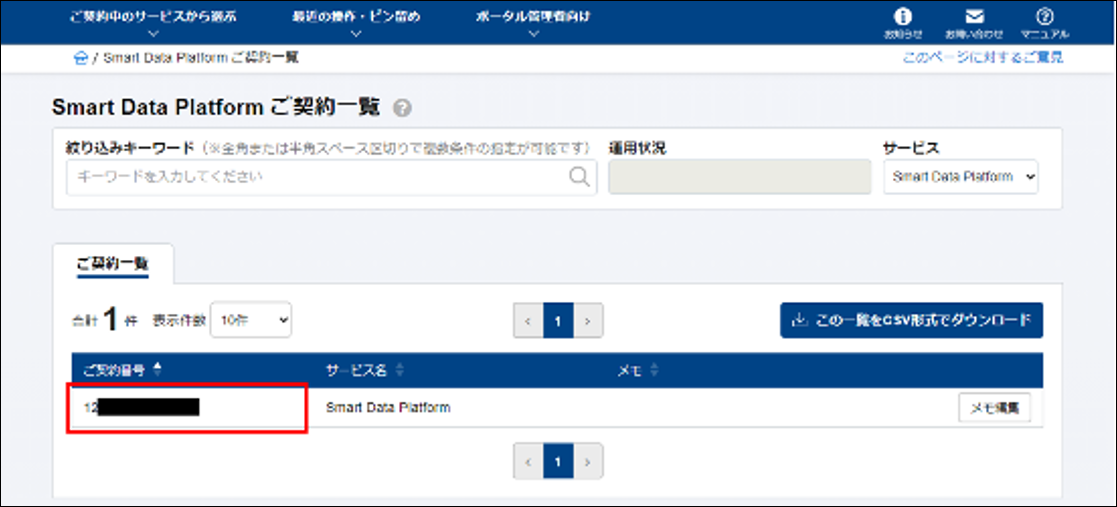Download list as CSV button
The image size is (1117, 507).
[912, 320]
